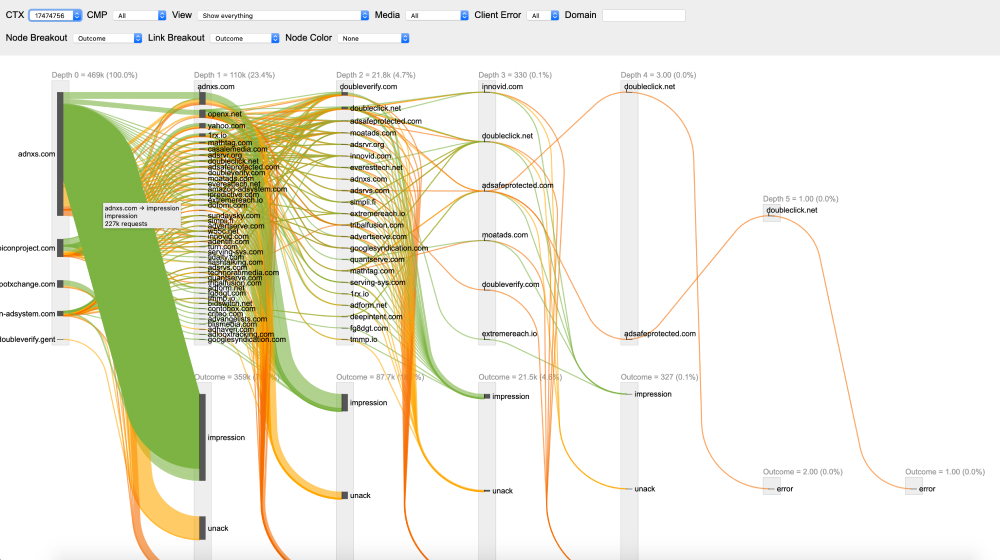The width and height of the screenshot is (1000, 560).
Task: Focus the Domain text input field
Action: point(643,16)
